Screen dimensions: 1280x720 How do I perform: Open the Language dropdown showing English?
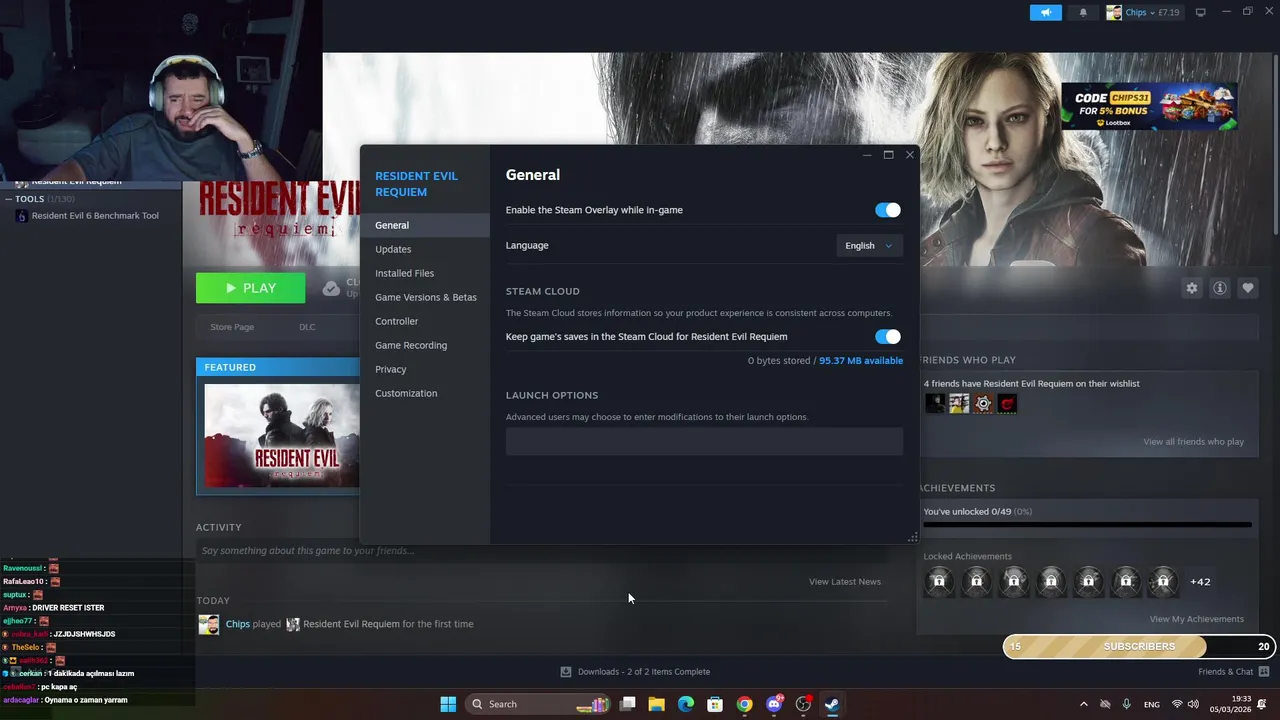click(869, 245)
